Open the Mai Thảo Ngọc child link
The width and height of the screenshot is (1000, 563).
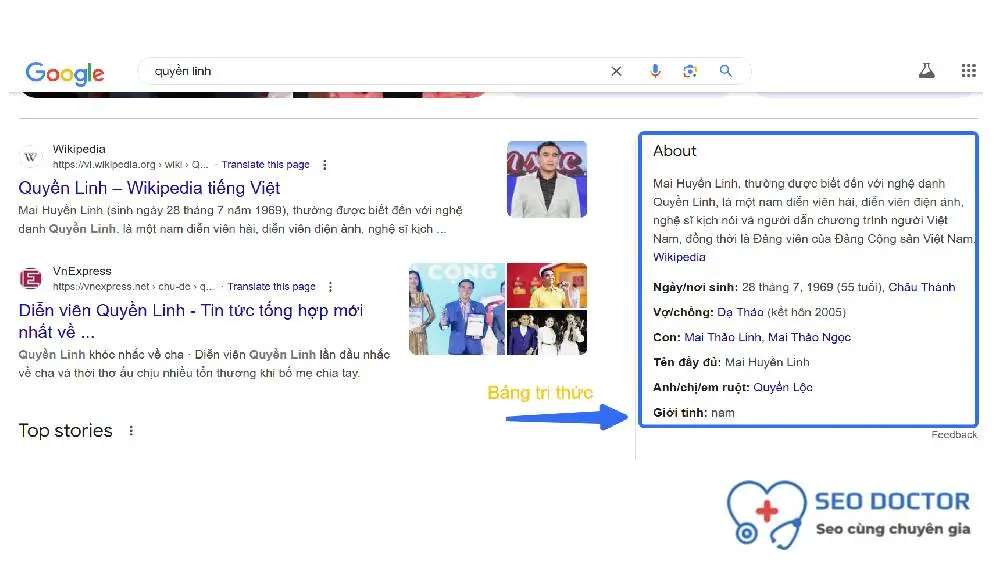point(809,337)
